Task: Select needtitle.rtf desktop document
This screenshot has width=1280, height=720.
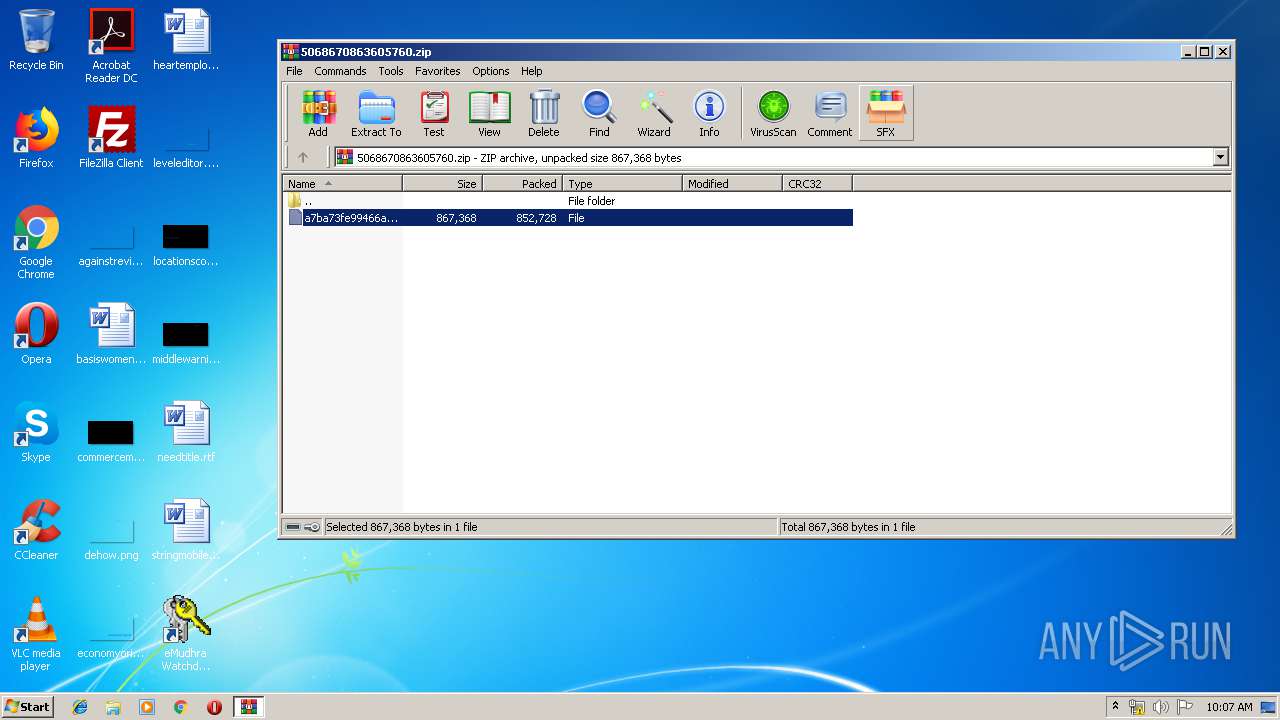Action: (186, 432)
